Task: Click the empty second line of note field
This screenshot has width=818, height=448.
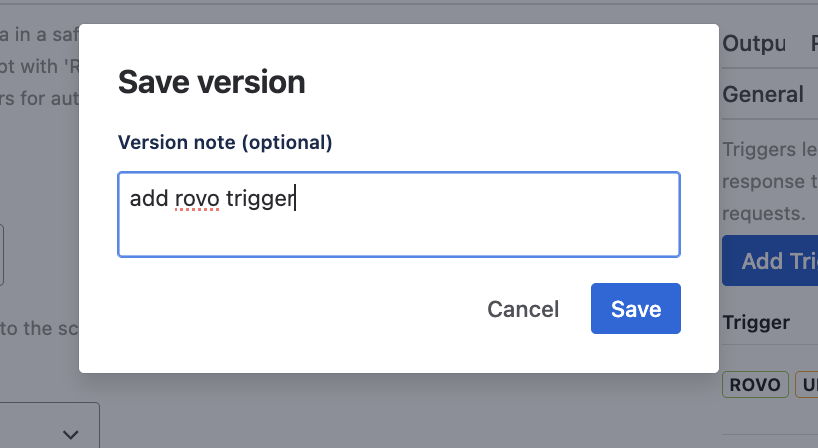Action: (x=398, y=236)
